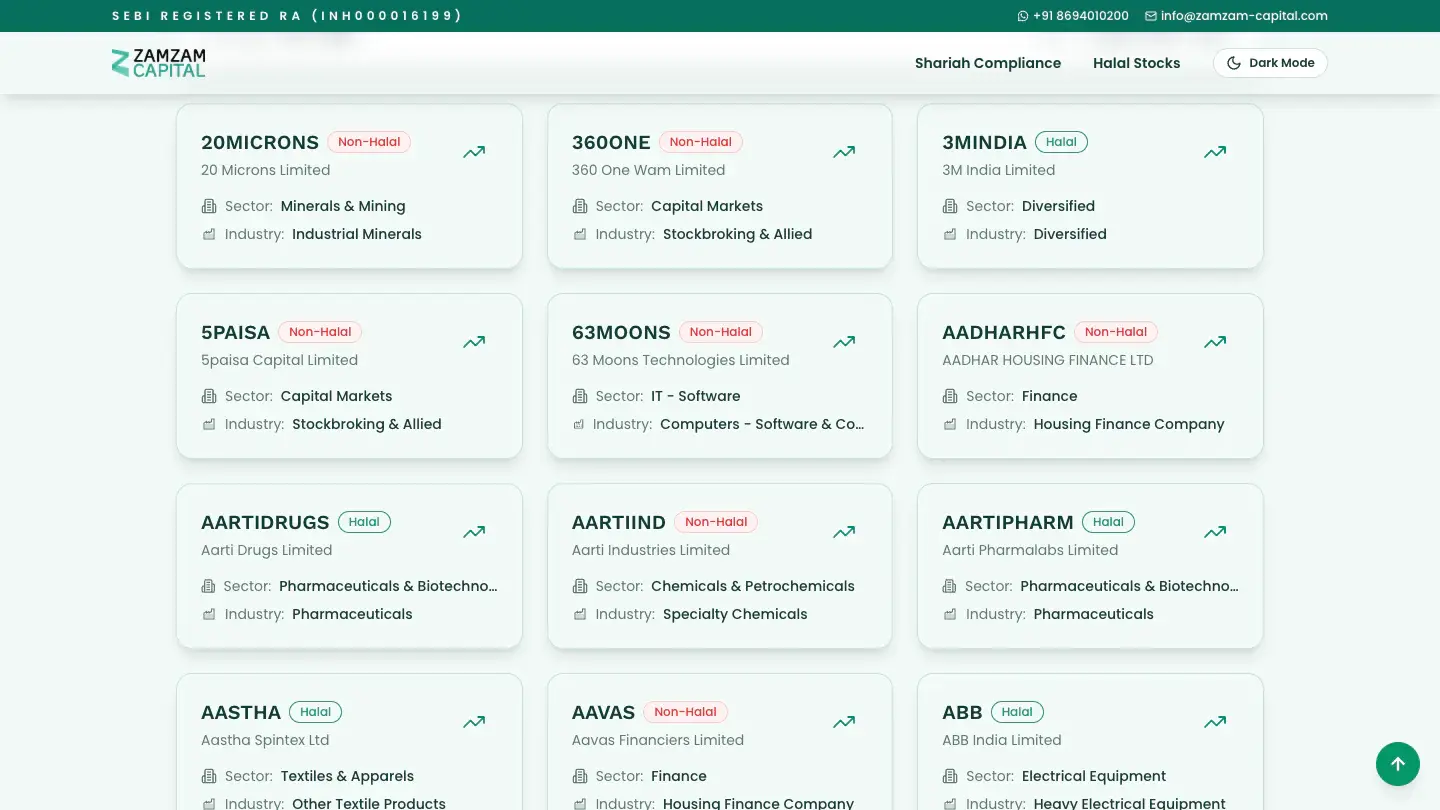Click the industry icon on AARTIPHARM card
The width and height of the screenshot is (1440, 810).
(x=950, y=614)
